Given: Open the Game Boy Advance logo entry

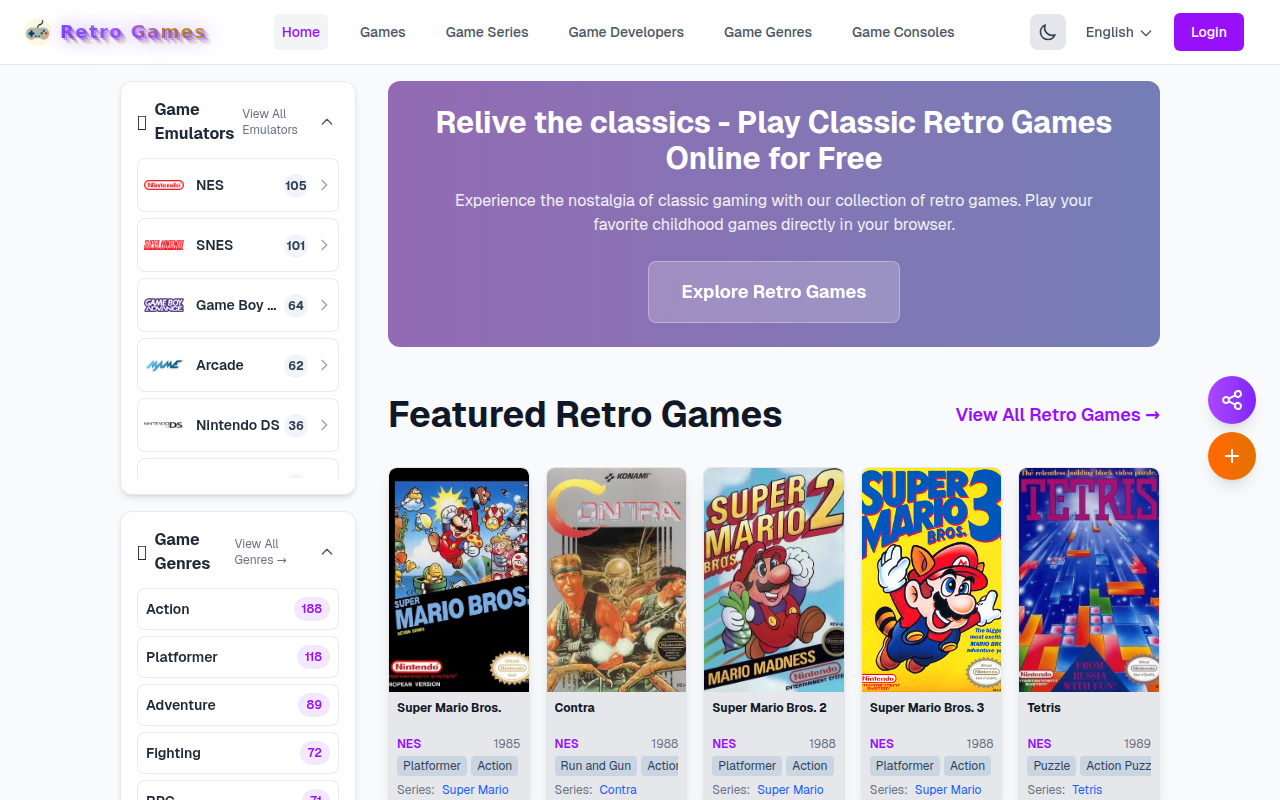Looking at the screenshot, I should tap(164, 305).
